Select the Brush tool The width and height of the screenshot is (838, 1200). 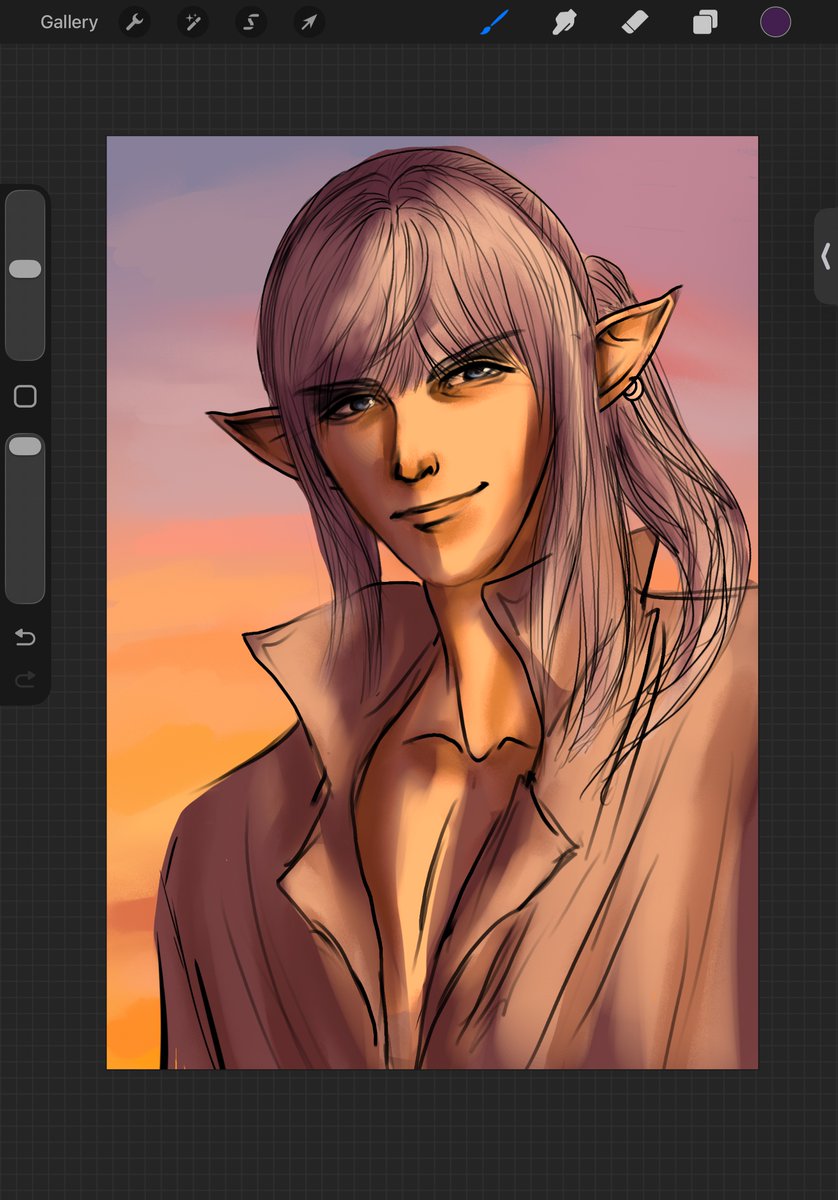click(x=494, y=22)
